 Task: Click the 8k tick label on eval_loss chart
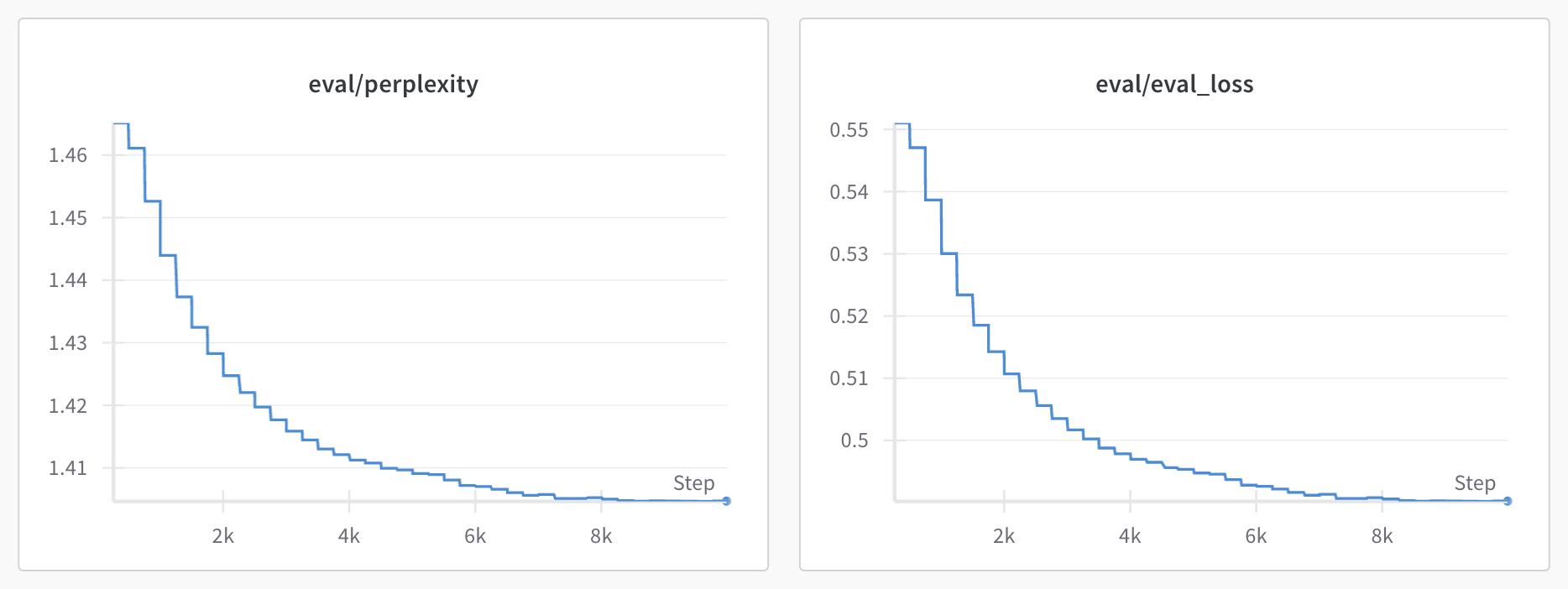pyautogui.click(x=1382, y=536)
